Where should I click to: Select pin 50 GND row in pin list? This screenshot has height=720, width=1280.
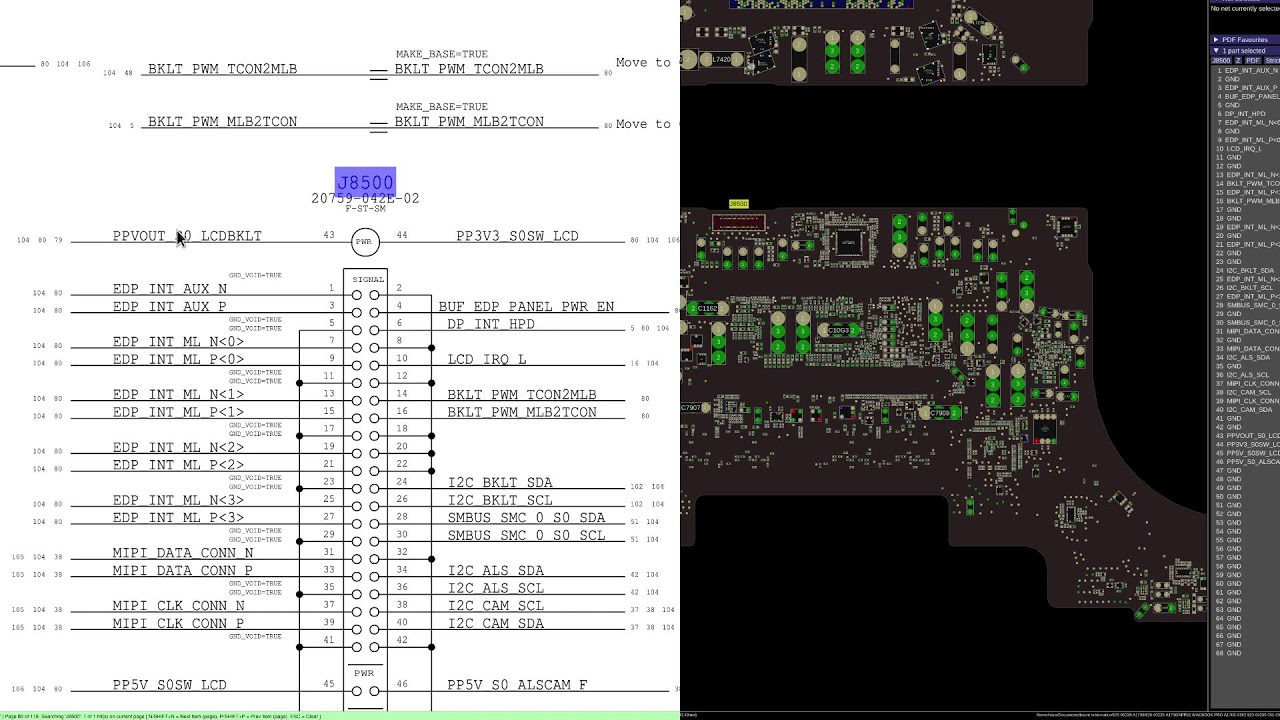tap(1246, 496)
